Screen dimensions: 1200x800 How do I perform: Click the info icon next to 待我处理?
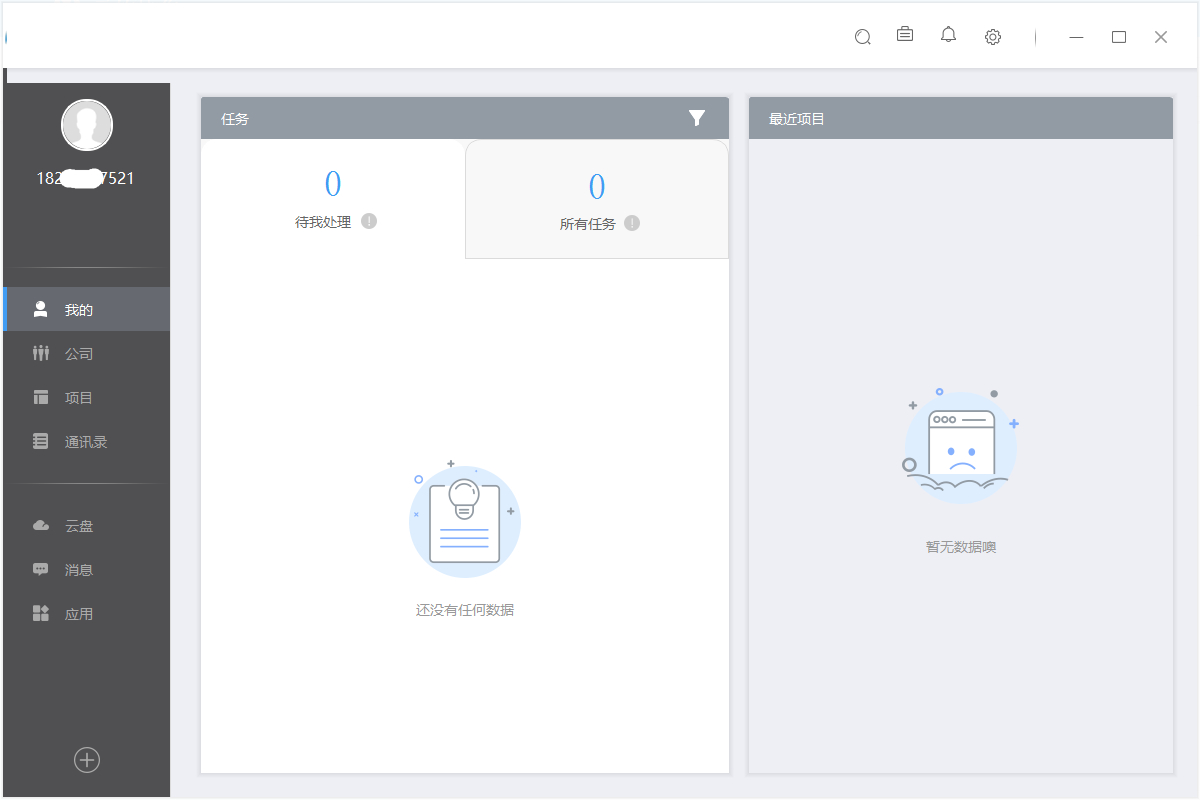[x=368, y=221]
